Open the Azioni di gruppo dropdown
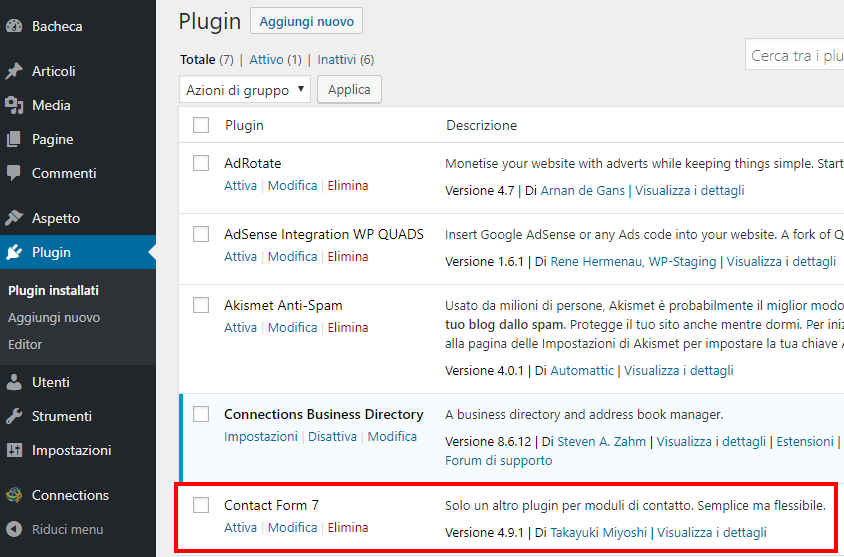The height and width of the screenshot is (557, 844). point(245,90)
